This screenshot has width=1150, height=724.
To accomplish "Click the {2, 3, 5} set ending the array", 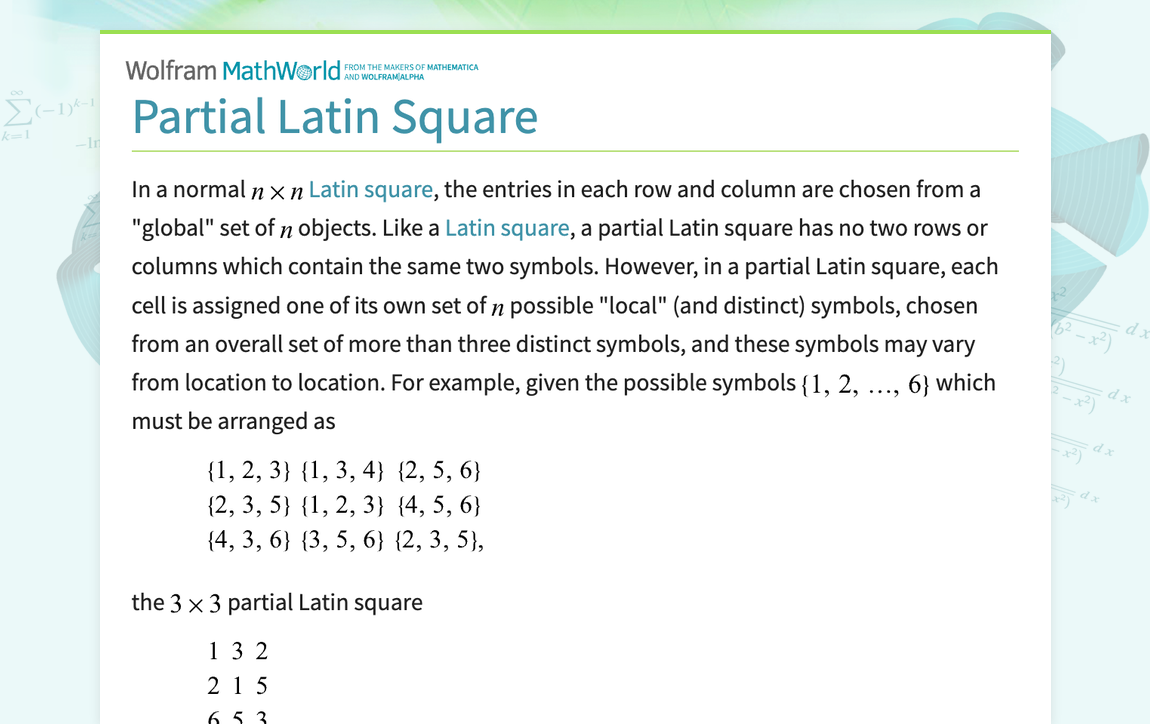I will click(440, 539).
